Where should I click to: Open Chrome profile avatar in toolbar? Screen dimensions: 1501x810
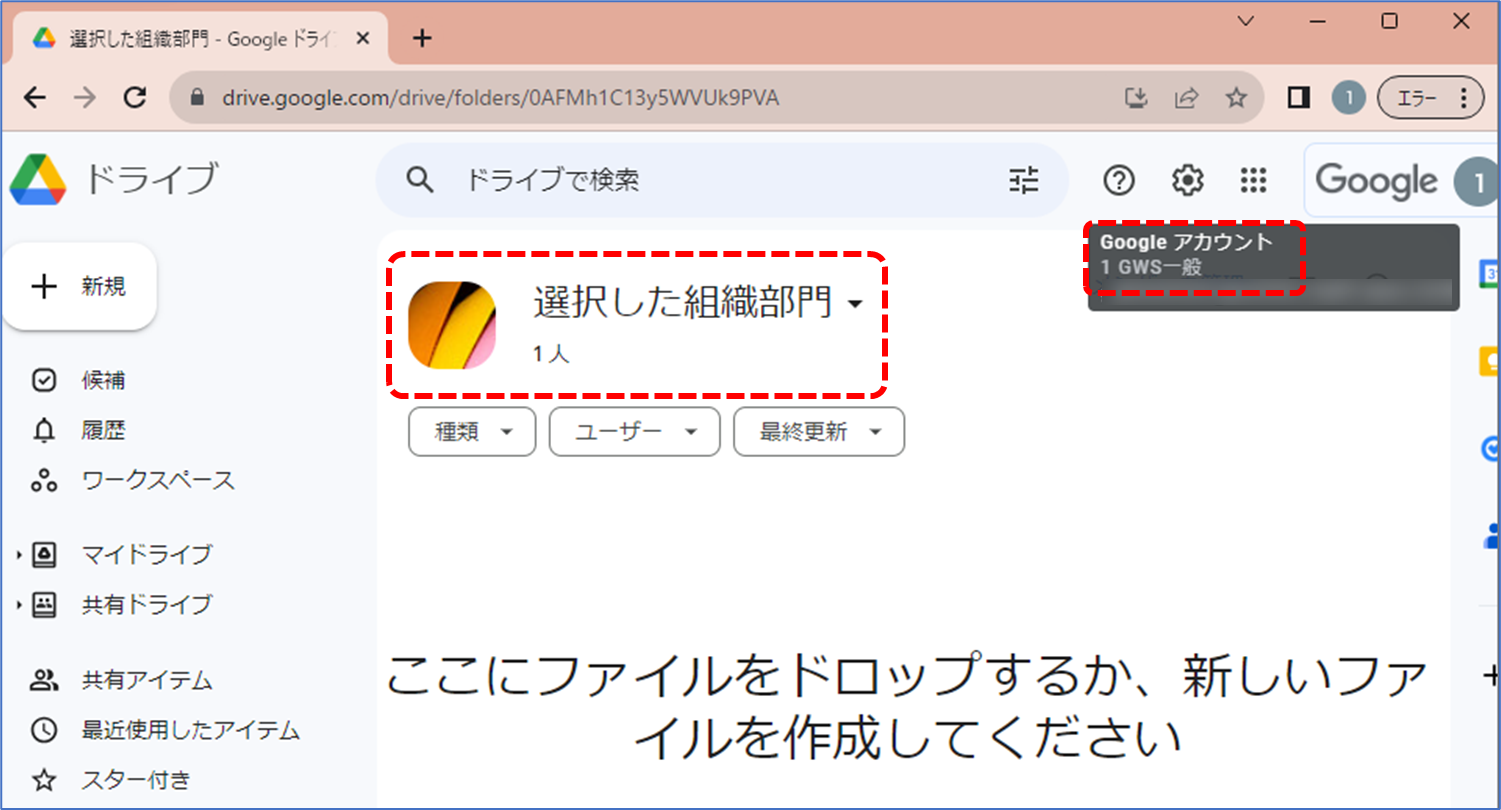[1349, 97]
